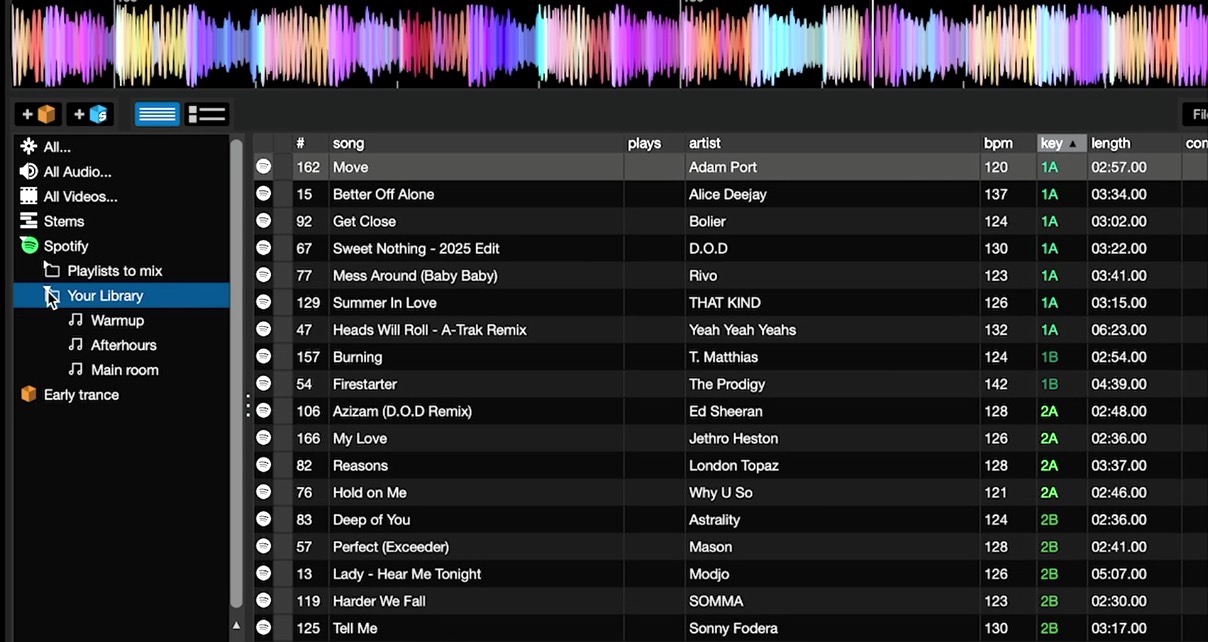The height and width of the screenshot is (642, 1208).
Task: Click the sidebar scrollbar up arrow
Action: [236, 625]
